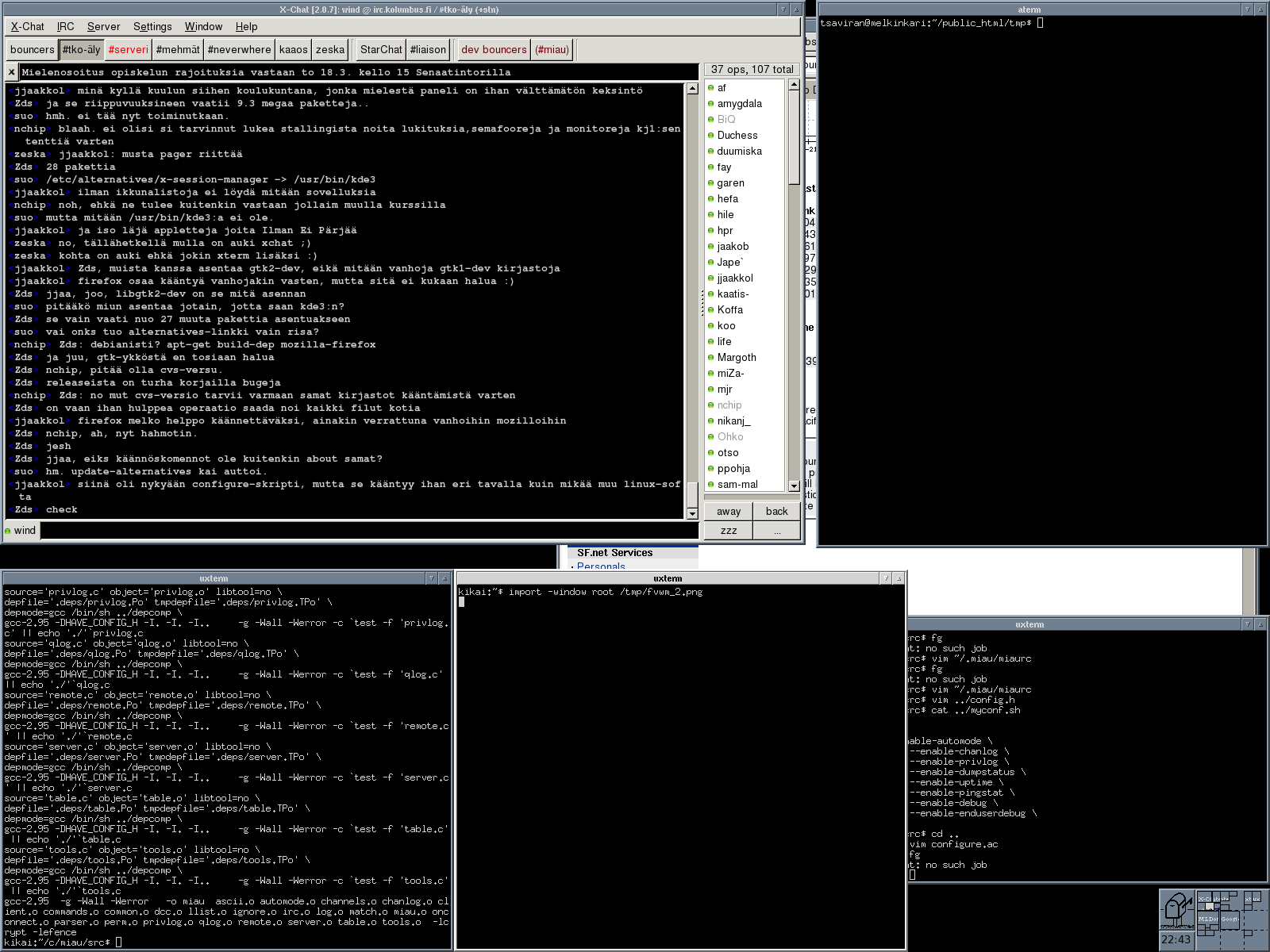The height and width of the screenshot is (952, 1270).
Task: Click the Google window in the pager
Action: coord(1229,919)
